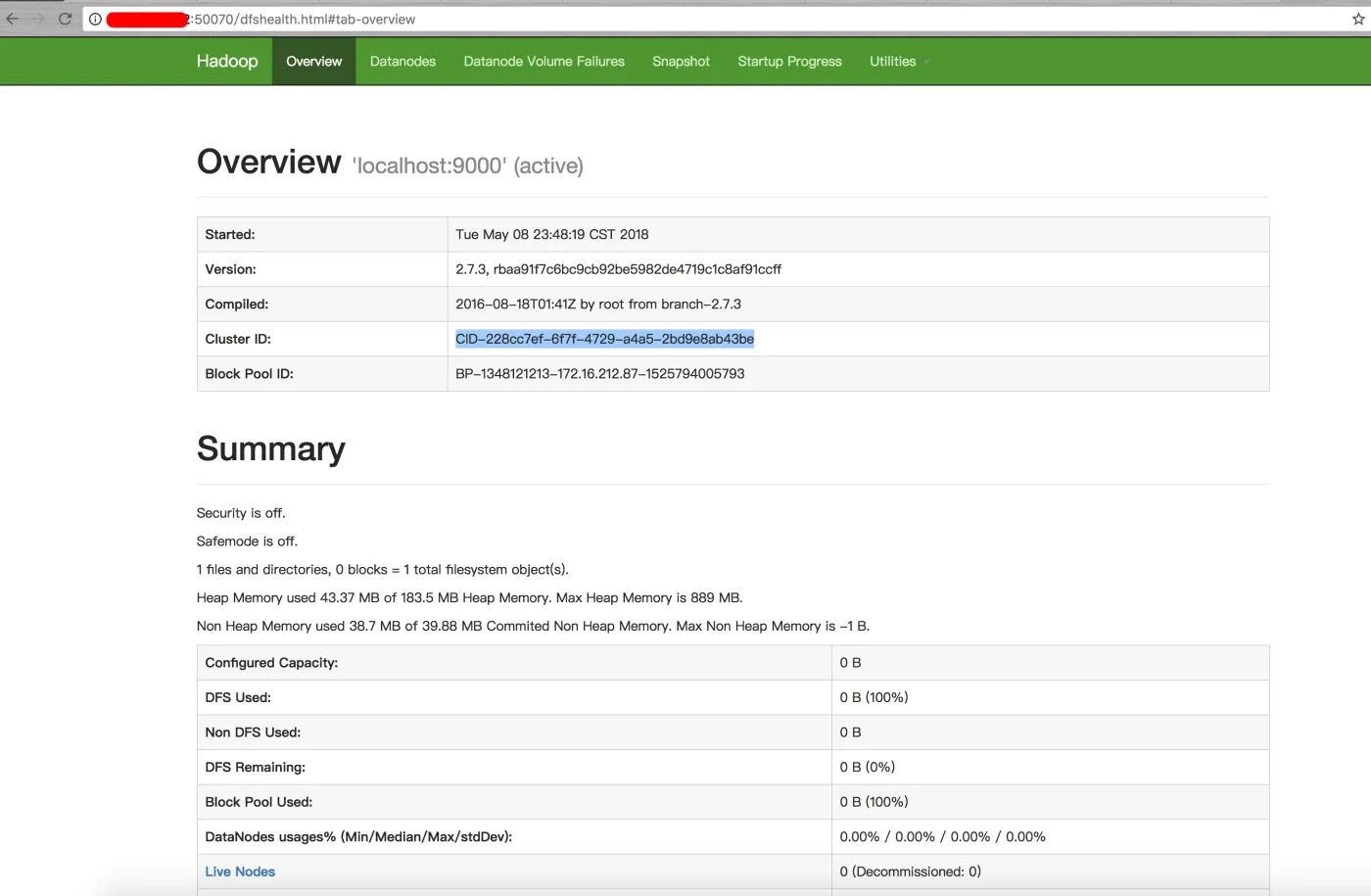This screenshot has width=1371, height=896.
Task: Click the DFS Remaining value '0 B (0%)'
Action: (x=867, y=768)
